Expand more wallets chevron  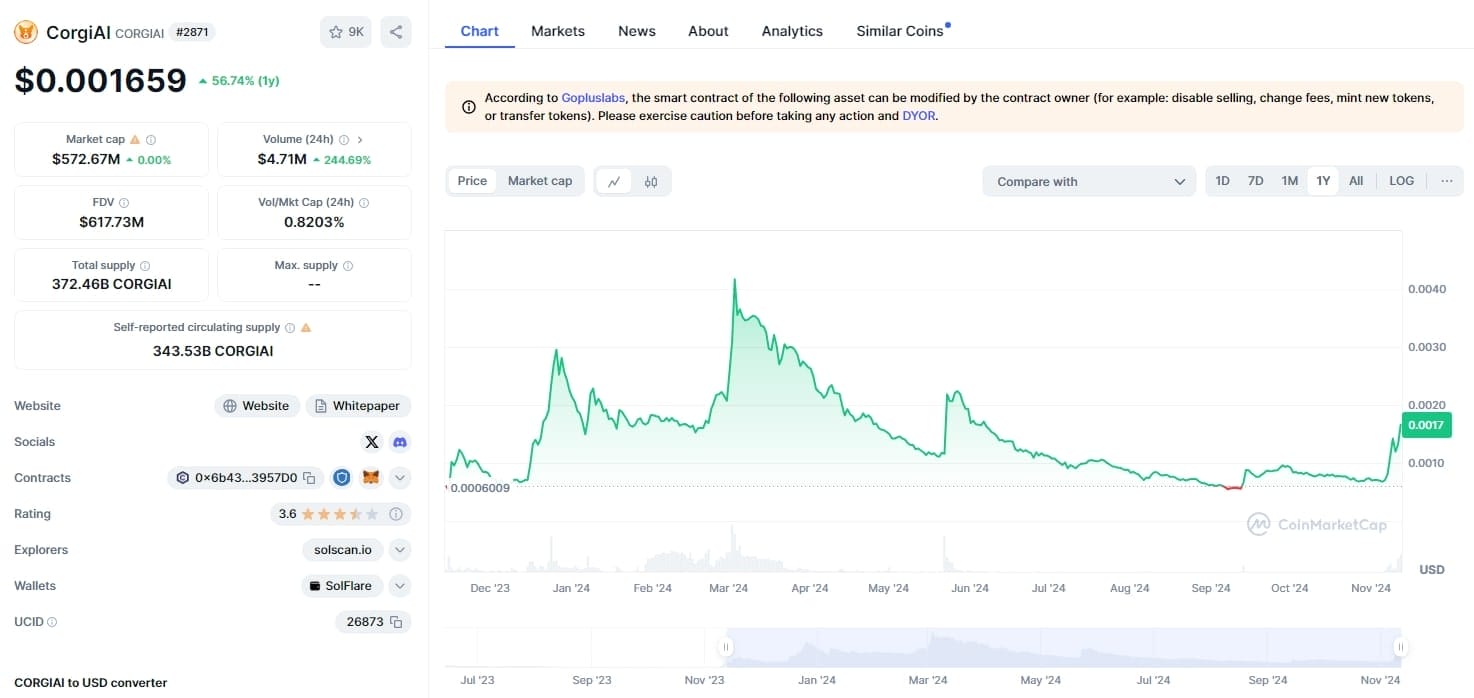(x=400, y=586)
